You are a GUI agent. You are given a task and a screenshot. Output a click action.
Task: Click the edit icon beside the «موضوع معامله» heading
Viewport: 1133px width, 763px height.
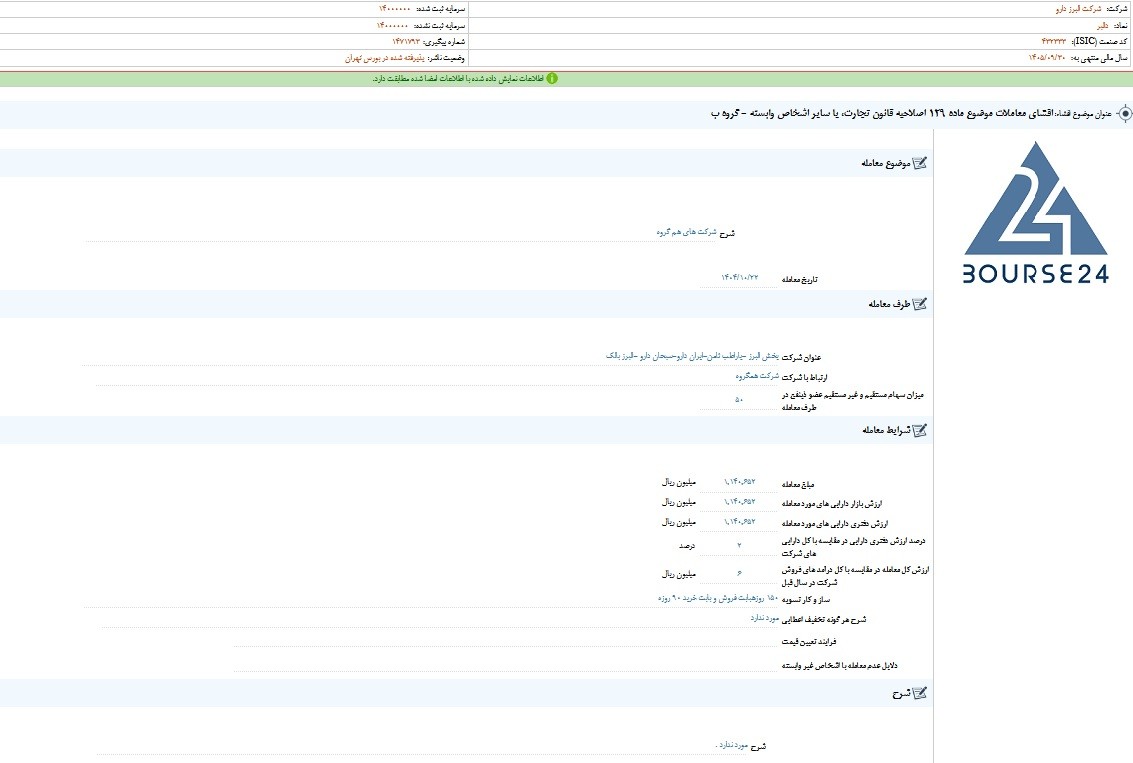(920, 163)
